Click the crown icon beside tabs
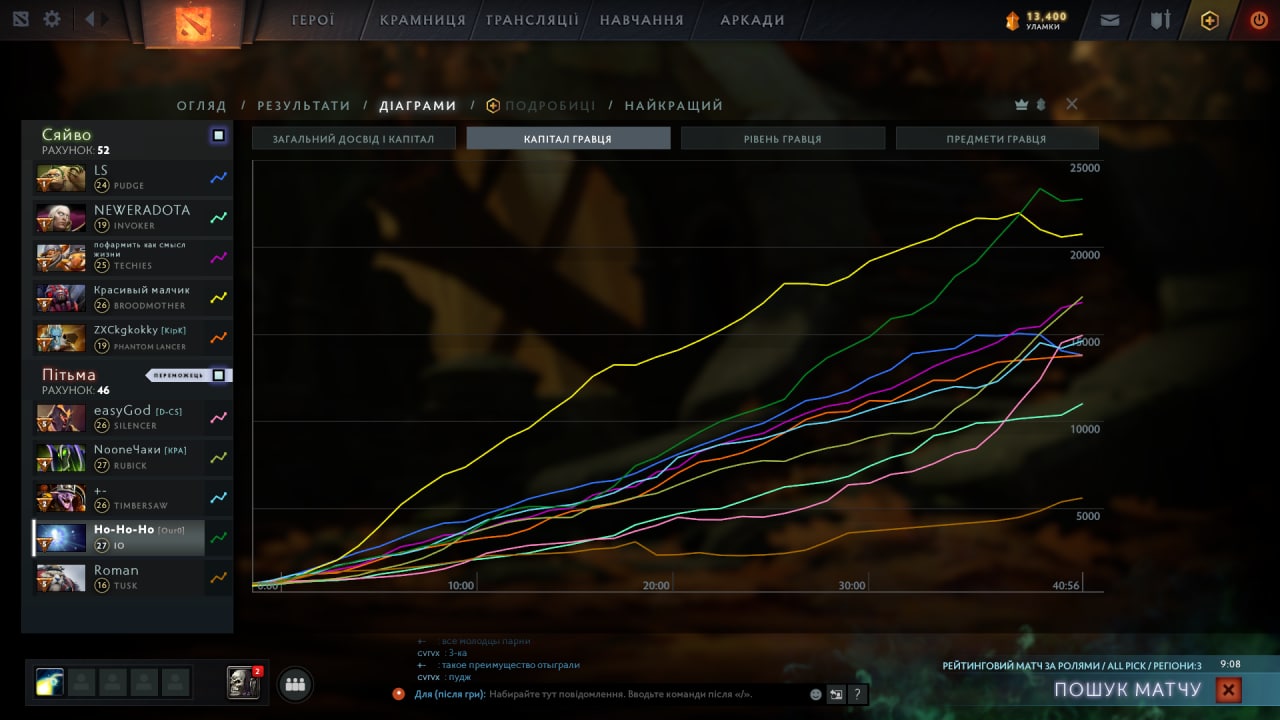This screenshot has height=720, width=1280. click(1021, 104)
